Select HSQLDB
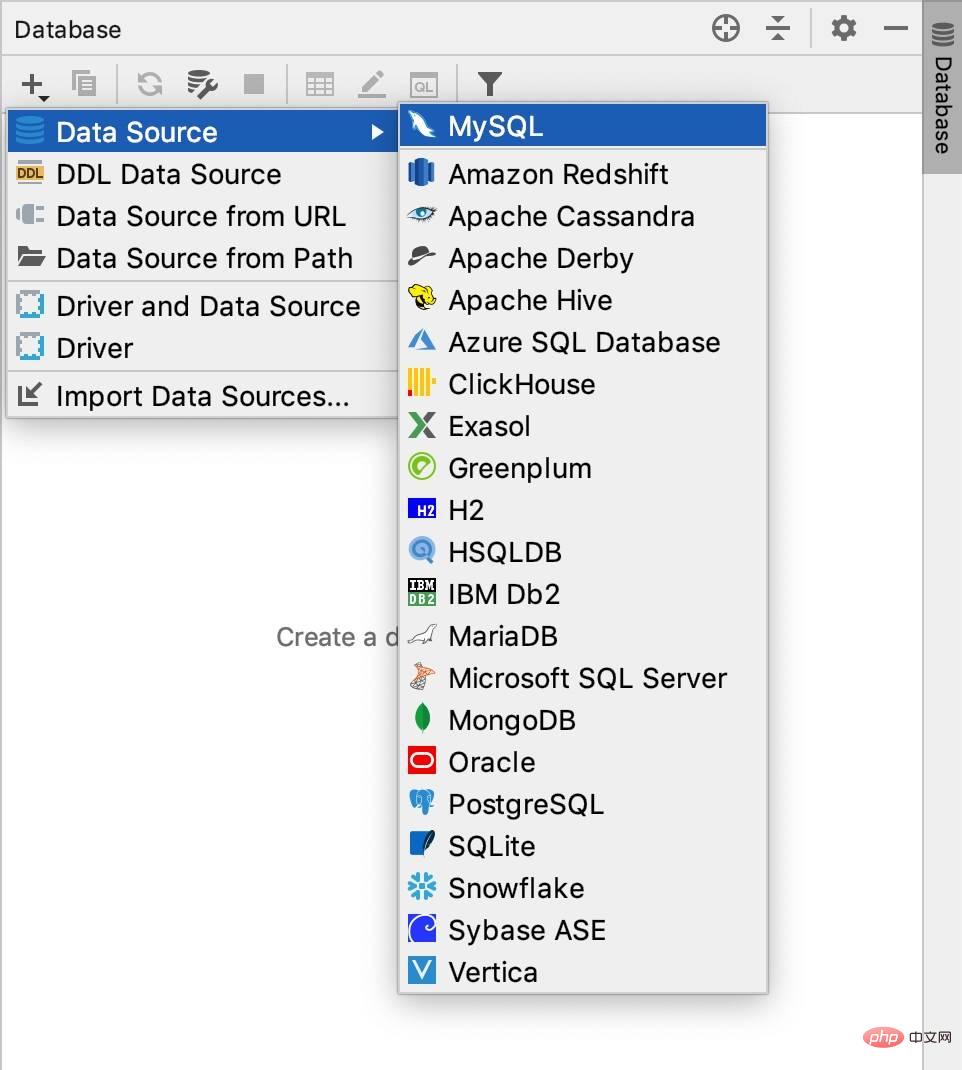This screenshot has height=1070, width=962. [583, 552]
